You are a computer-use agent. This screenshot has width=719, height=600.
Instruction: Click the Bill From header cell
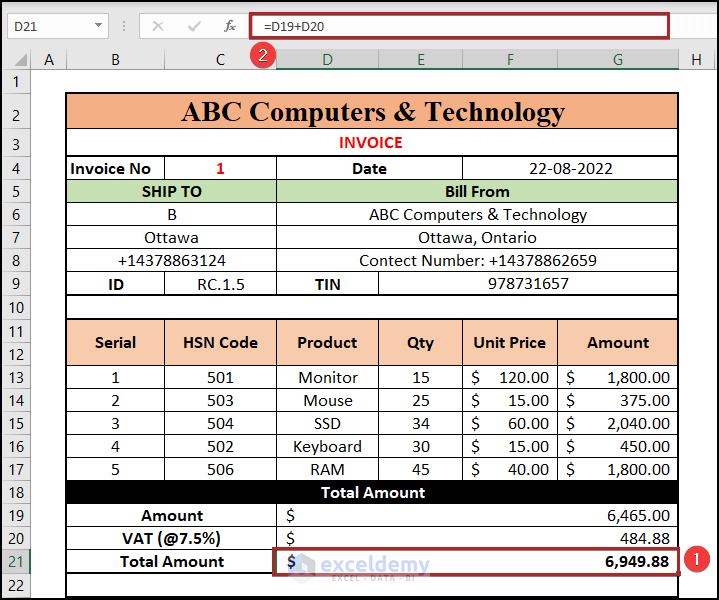click(477, 191)
